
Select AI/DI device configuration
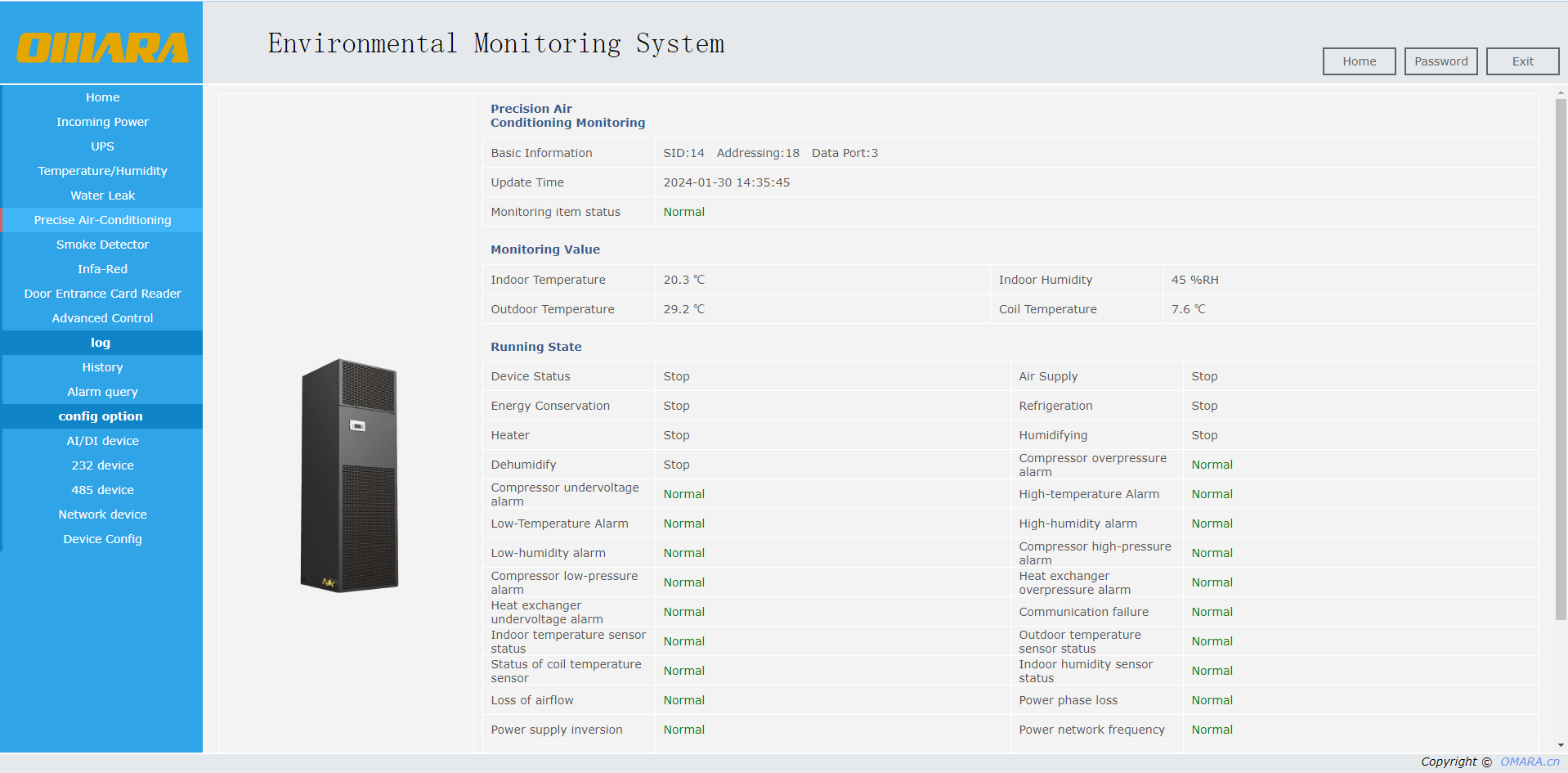point(102,441)
